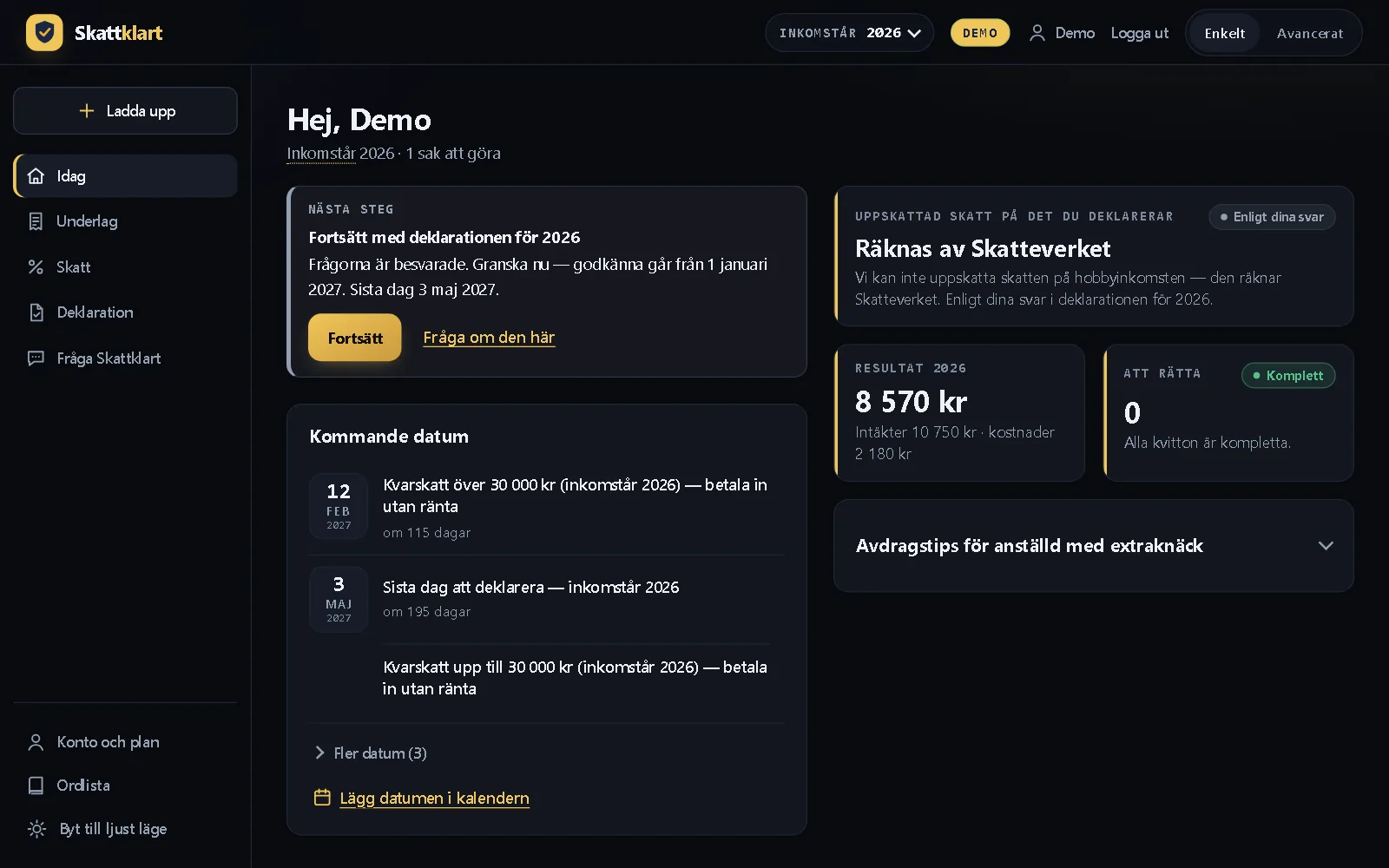
Task: Open the Idag home icon in sidebar
Action: 36,176
